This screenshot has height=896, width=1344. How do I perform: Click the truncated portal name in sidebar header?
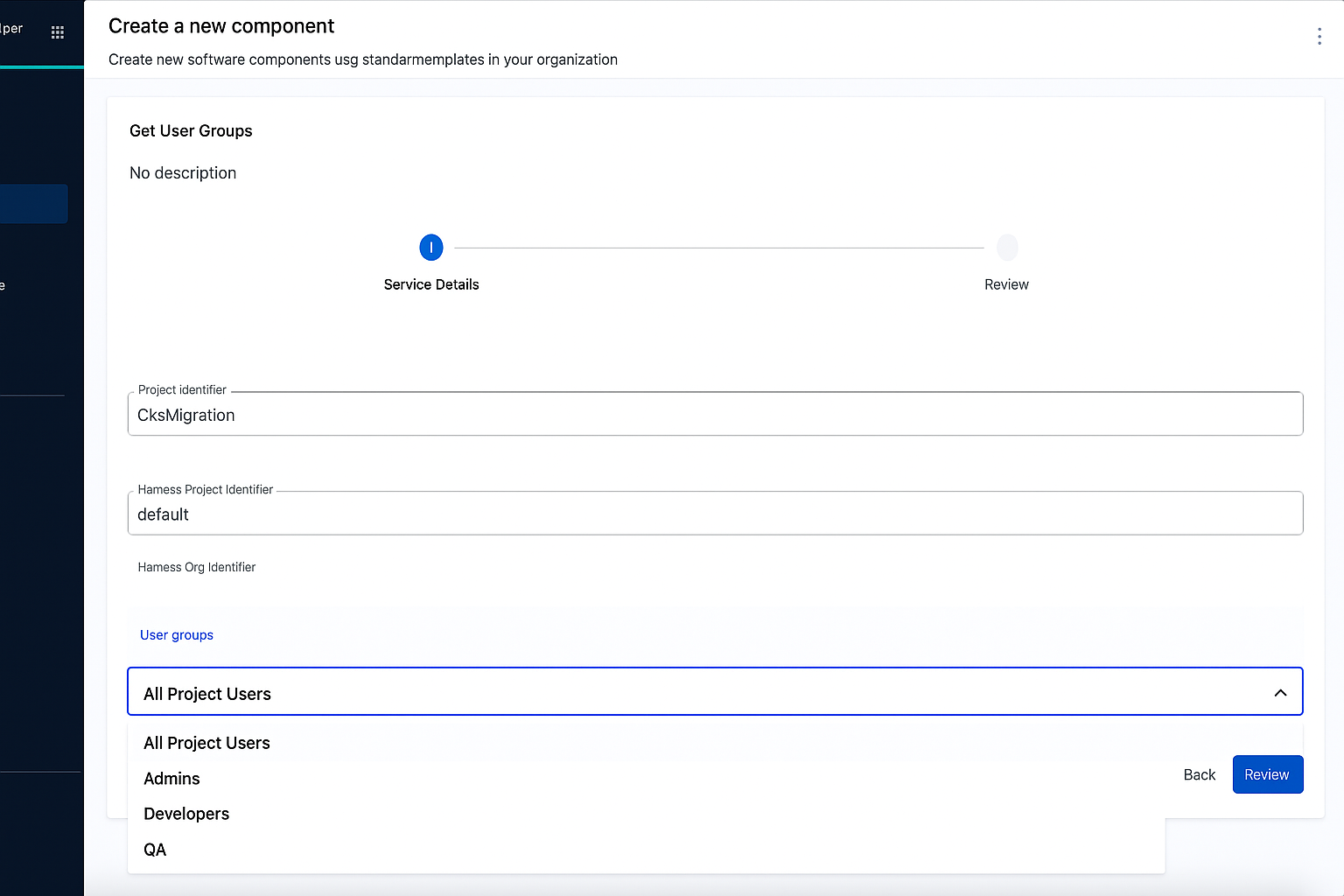tap(11, 29)
